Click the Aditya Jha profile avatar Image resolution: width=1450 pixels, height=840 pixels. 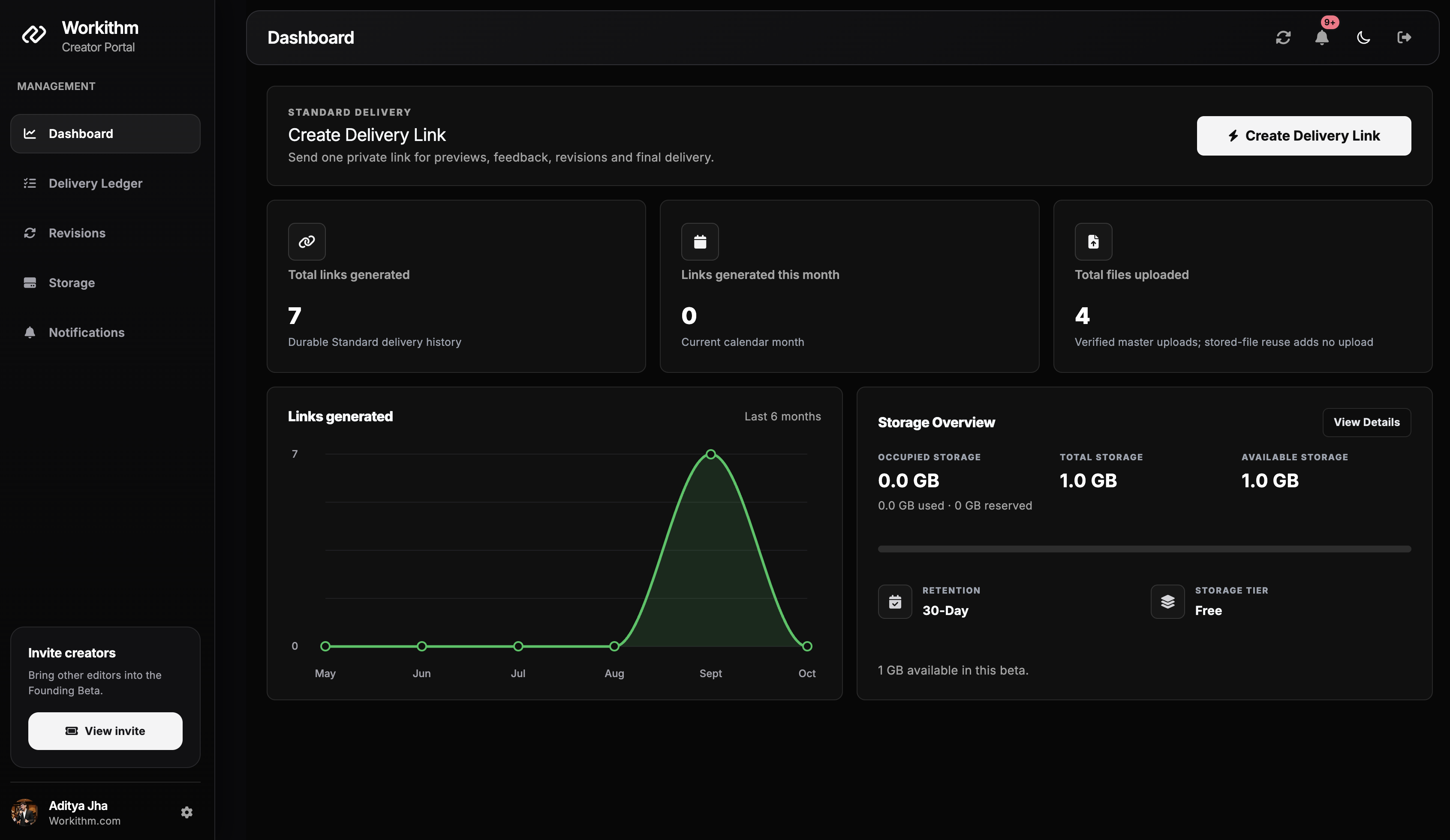click(24, 813)
